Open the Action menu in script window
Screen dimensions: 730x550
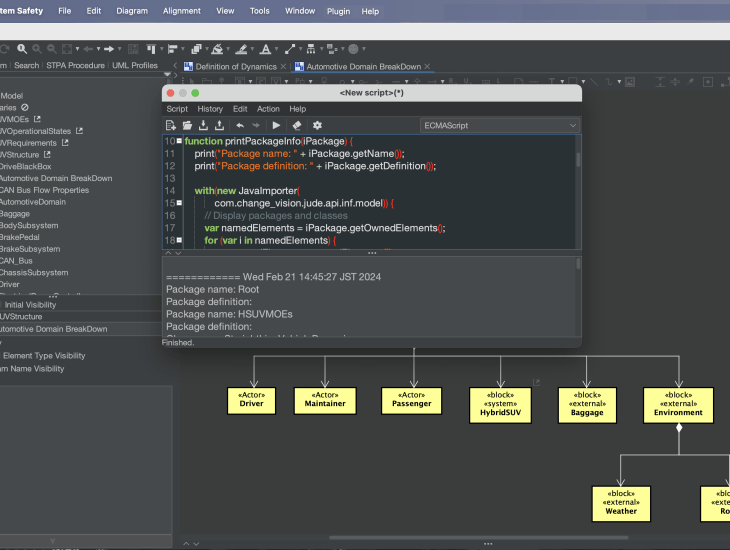[268, 108]
